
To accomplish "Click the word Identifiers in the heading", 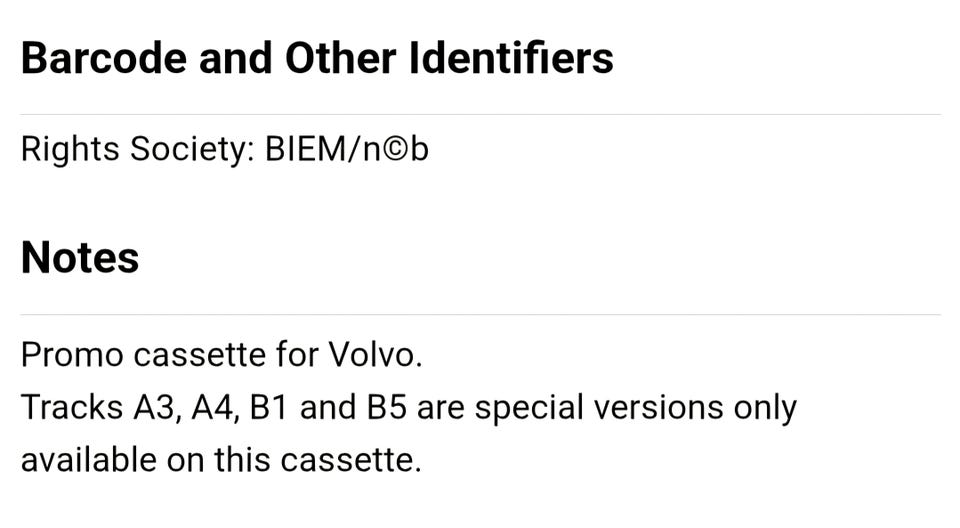I will point(511,58).
